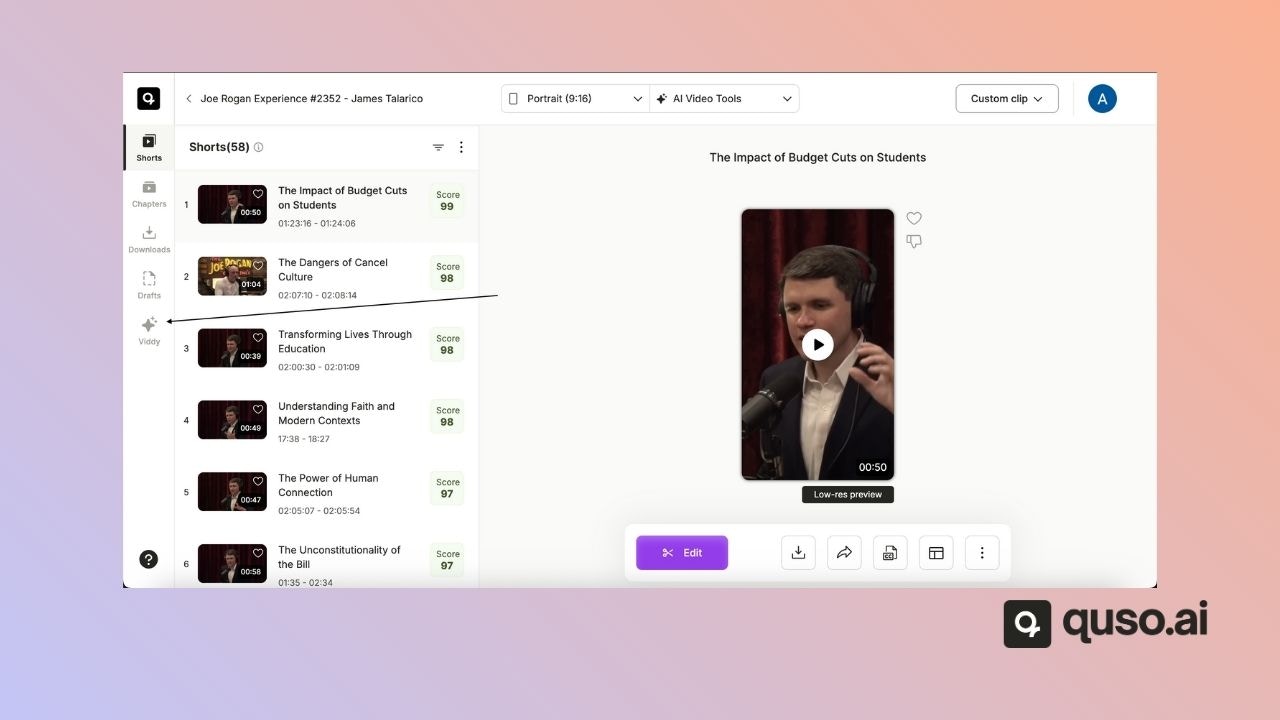Viewport: 1280px width, 720px height.
Task: Open 'Understanding Faith and Modern Contexts' title
Action: 336,414
